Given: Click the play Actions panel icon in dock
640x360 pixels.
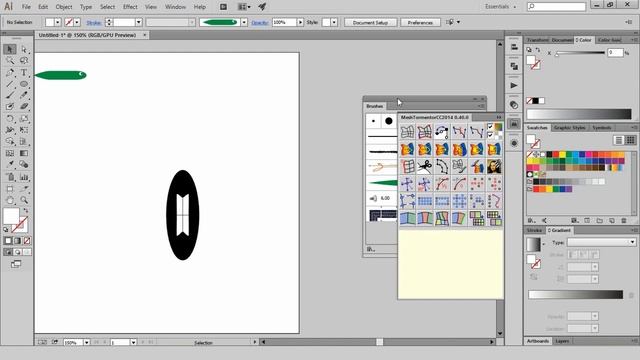Looking at the screenshot, I should pyautogui.click(x=514, y=85).
